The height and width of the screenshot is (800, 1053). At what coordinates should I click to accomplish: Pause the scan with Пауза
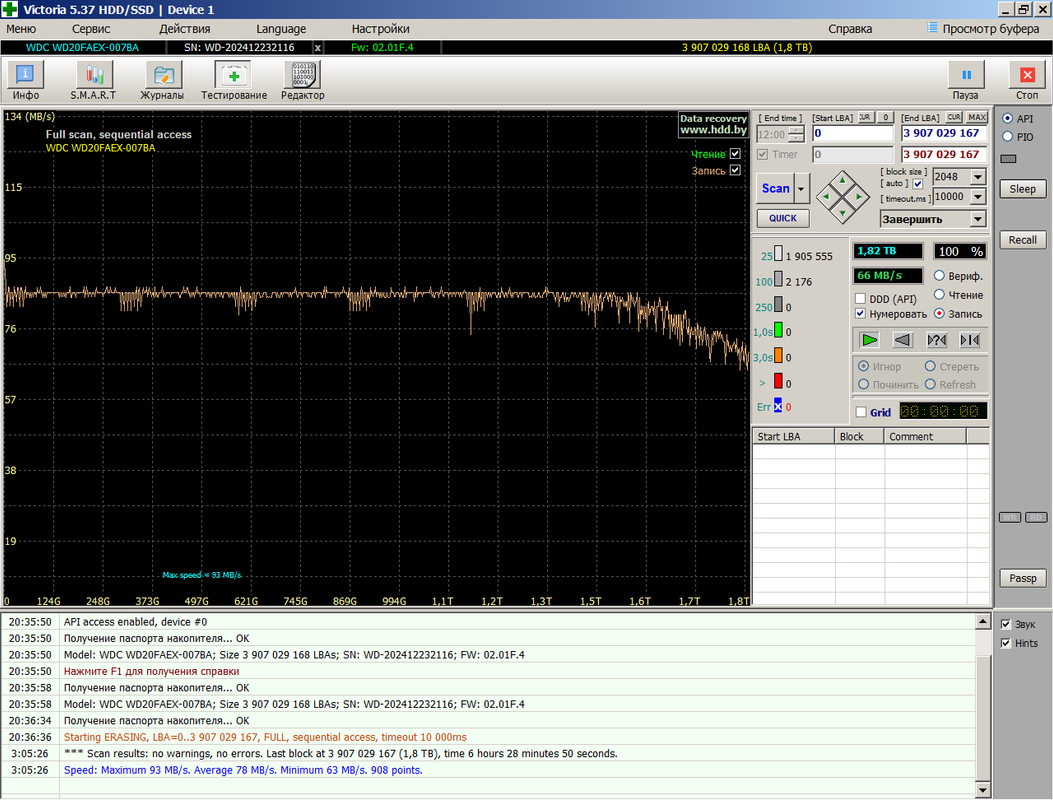pos(966,75)
